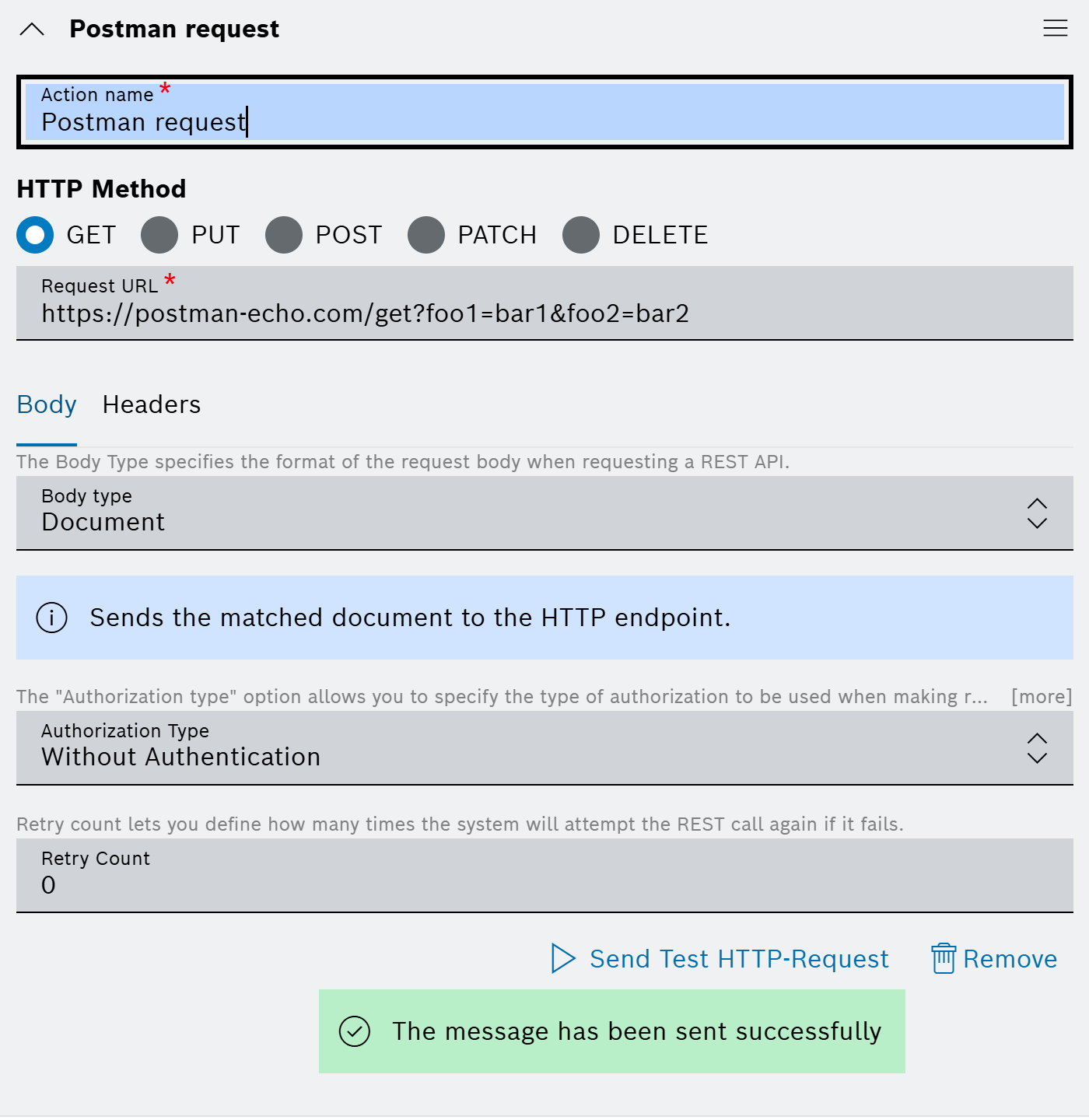The width and height of the screenshot is (1089, 1120).
Task: Select the PATCH radio option
Action: click(x=426, y=235)
